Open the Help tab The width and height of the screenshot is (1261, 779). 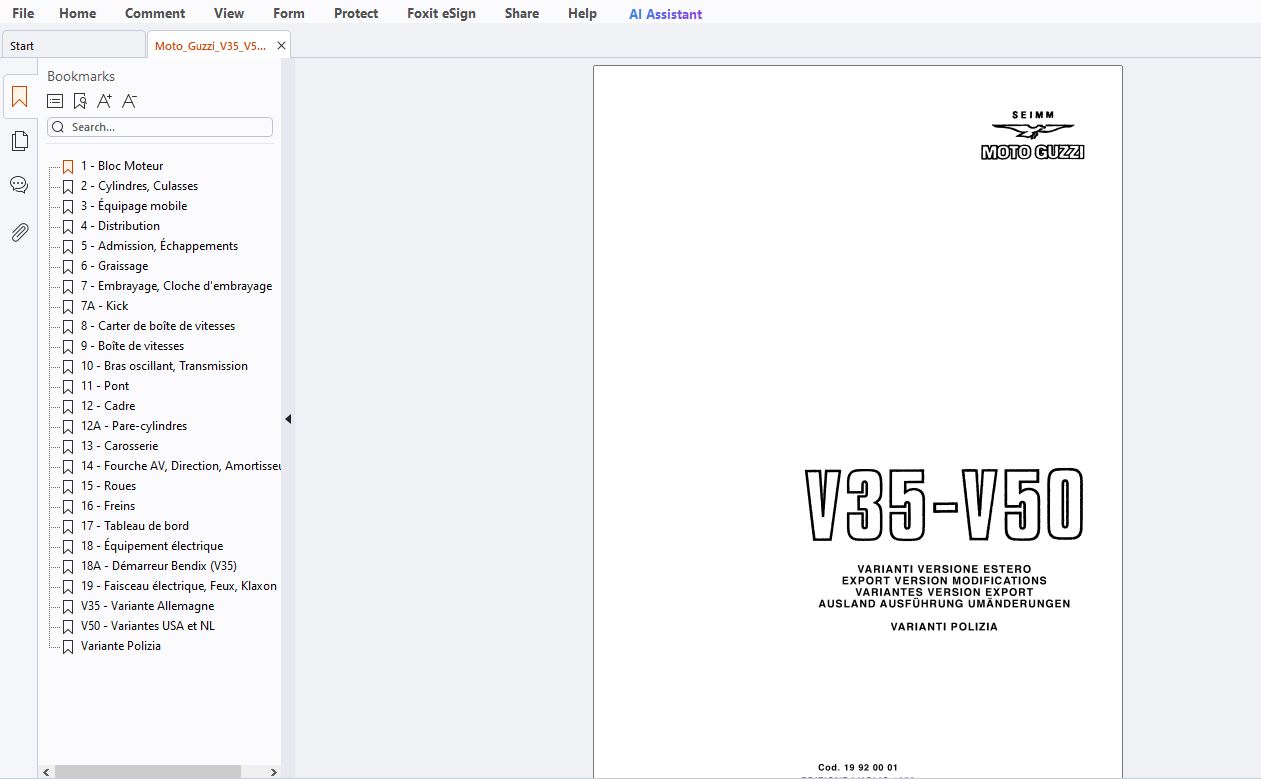tap(582, 13)
